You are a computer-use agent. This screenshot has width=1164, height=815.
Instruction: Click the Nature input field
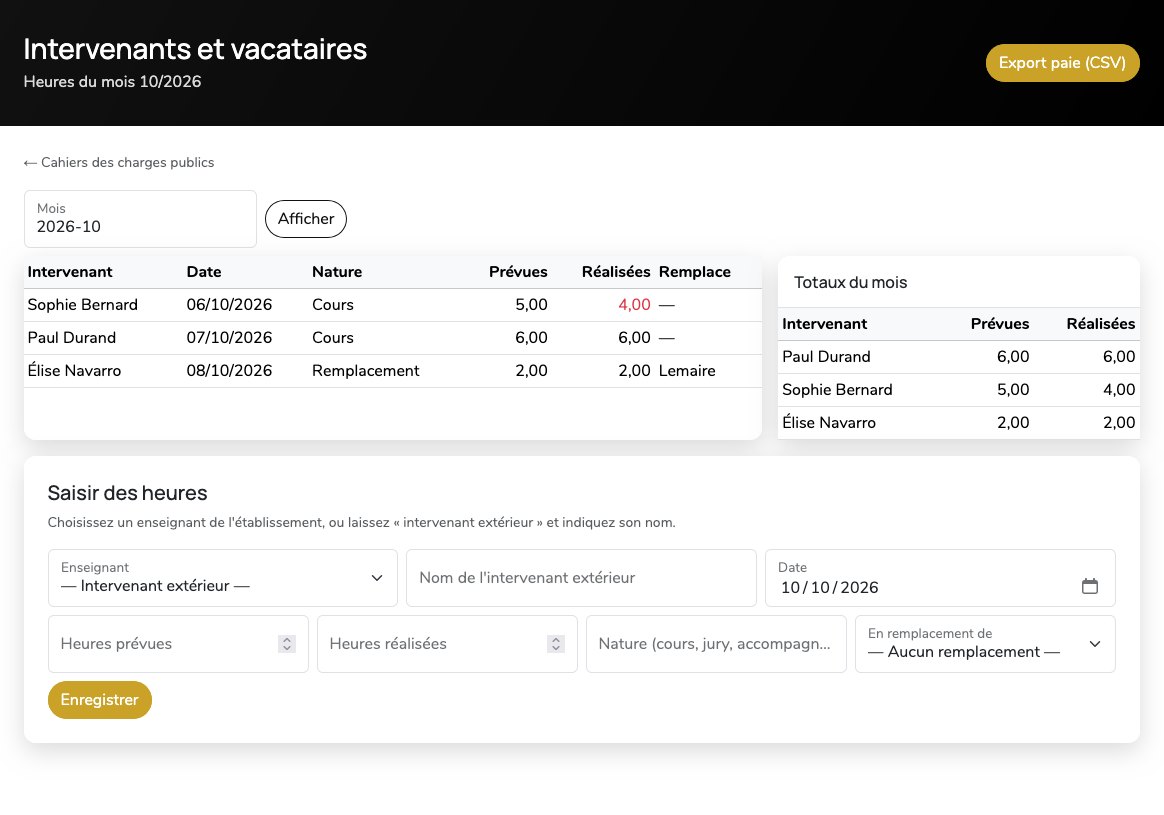(716, 644)
